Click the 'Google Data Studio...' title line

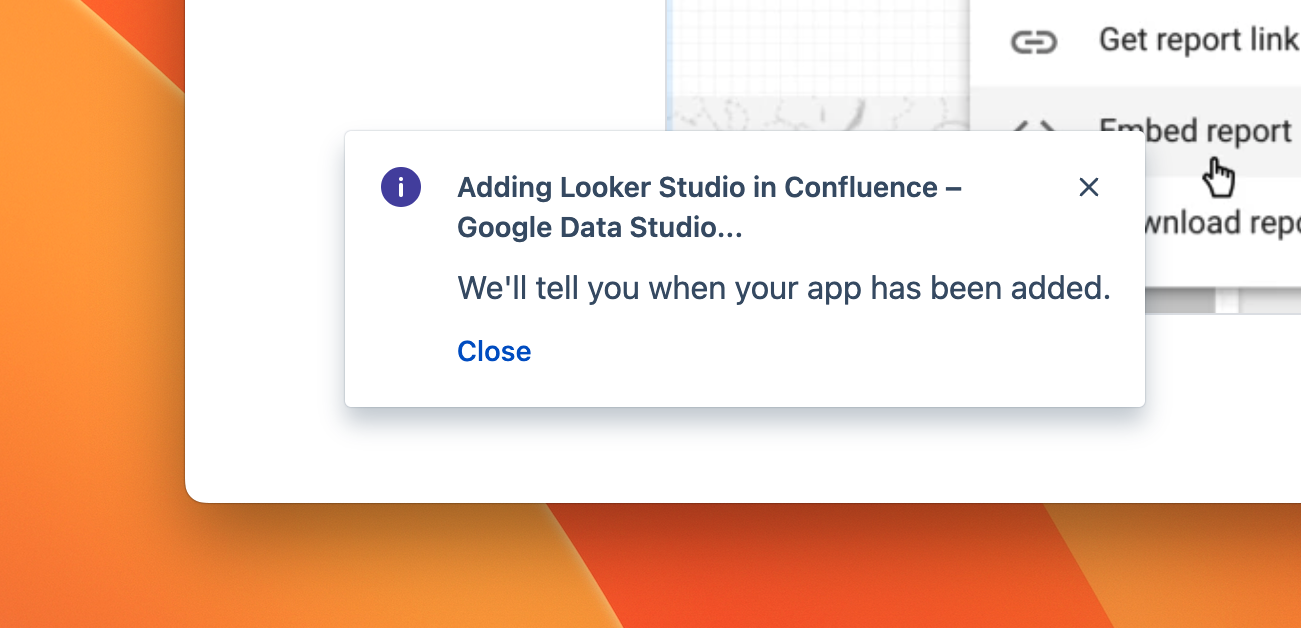click(599, 228)
